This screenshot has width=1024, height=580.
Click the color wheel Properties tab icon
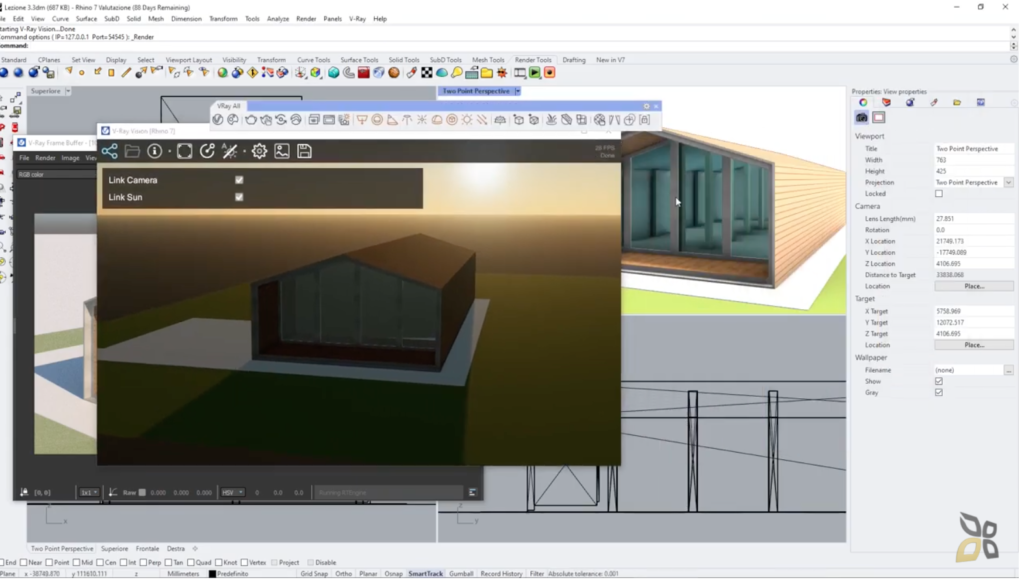pyautogui.click(x=863, y=103)
